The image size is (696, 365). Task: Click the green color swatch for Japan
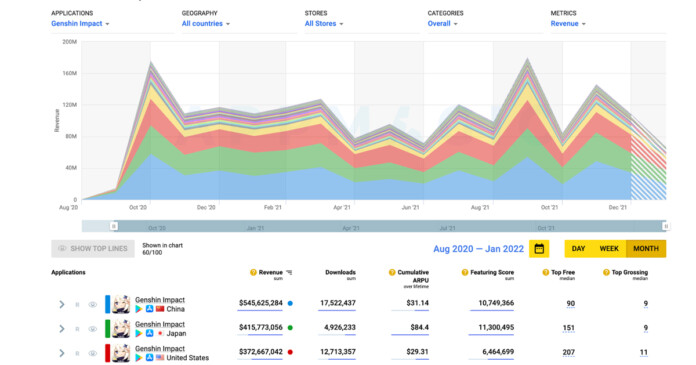point(107,329)
